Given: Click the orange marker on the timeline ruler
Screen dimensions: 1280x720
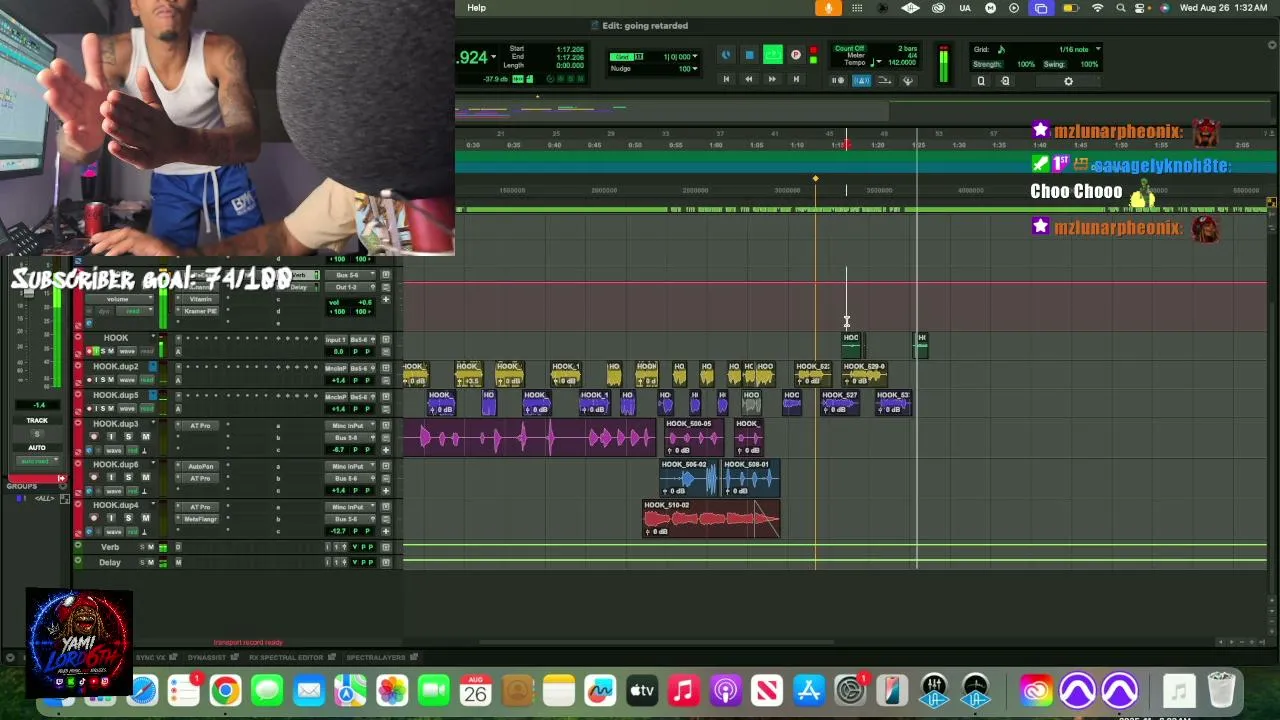Looking at the screenshot, I should point(815,180).
